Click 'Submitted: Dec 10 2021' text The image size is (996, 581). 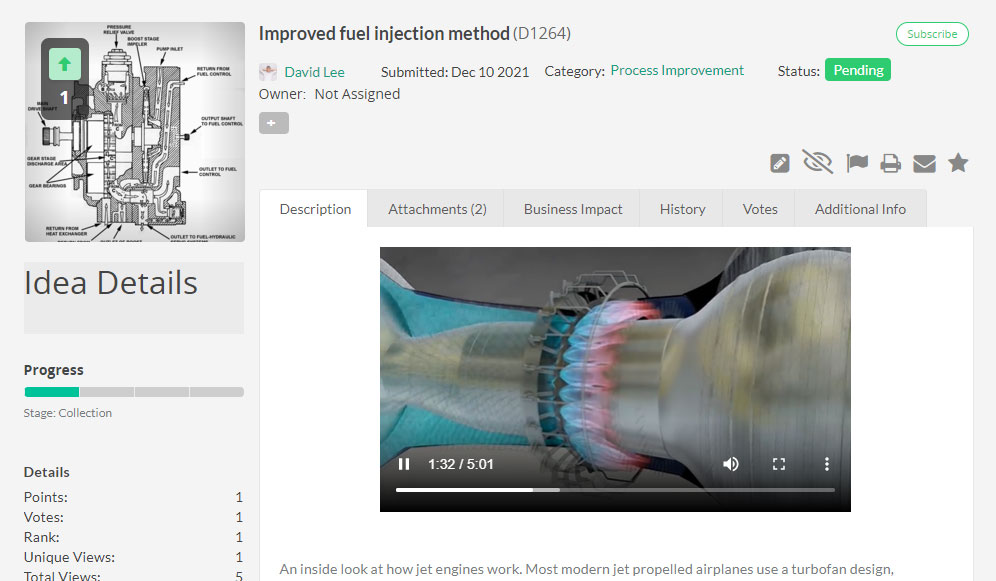click(x=455, y=72)
